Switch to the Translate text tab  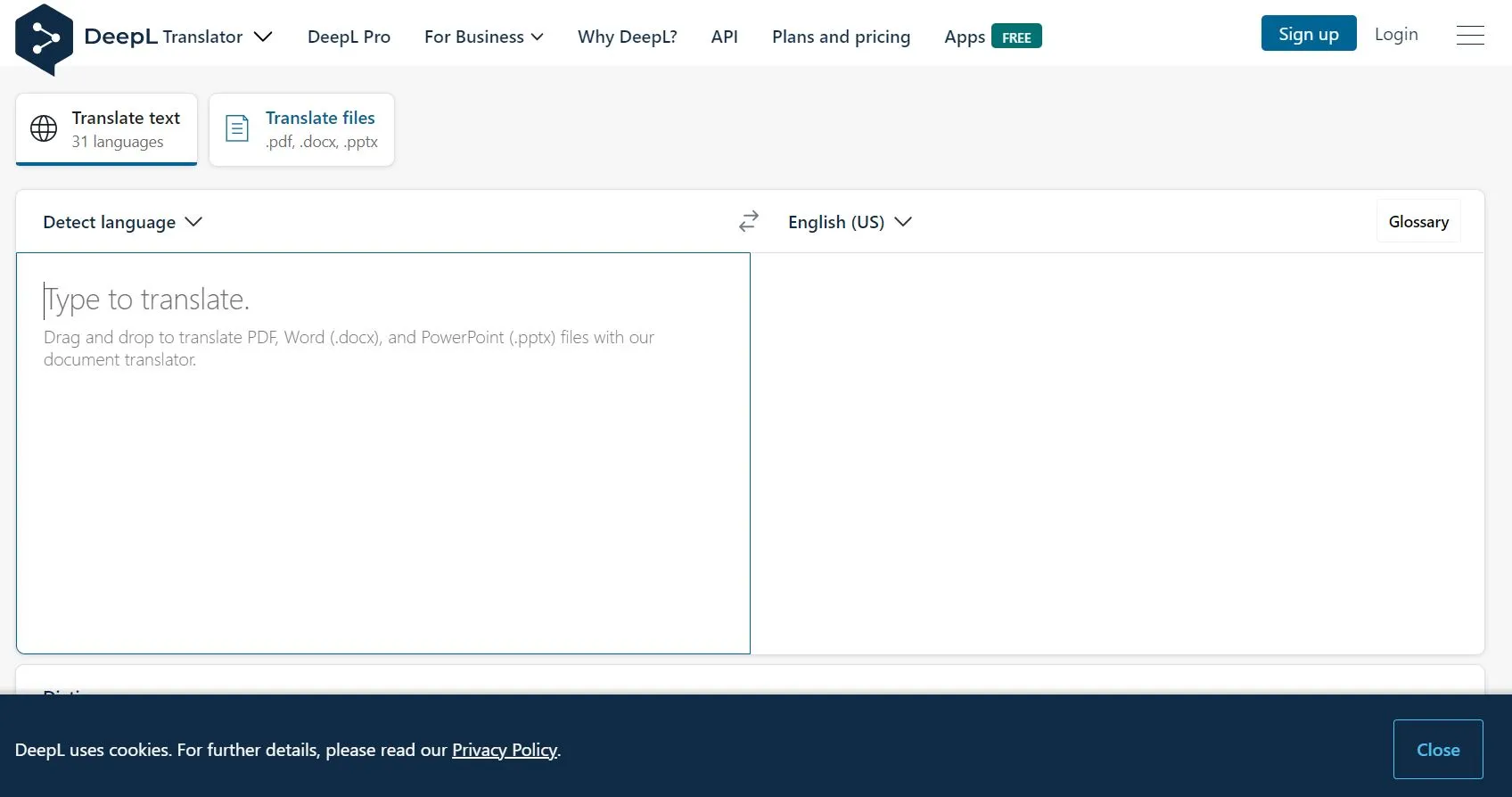point(106,129)
